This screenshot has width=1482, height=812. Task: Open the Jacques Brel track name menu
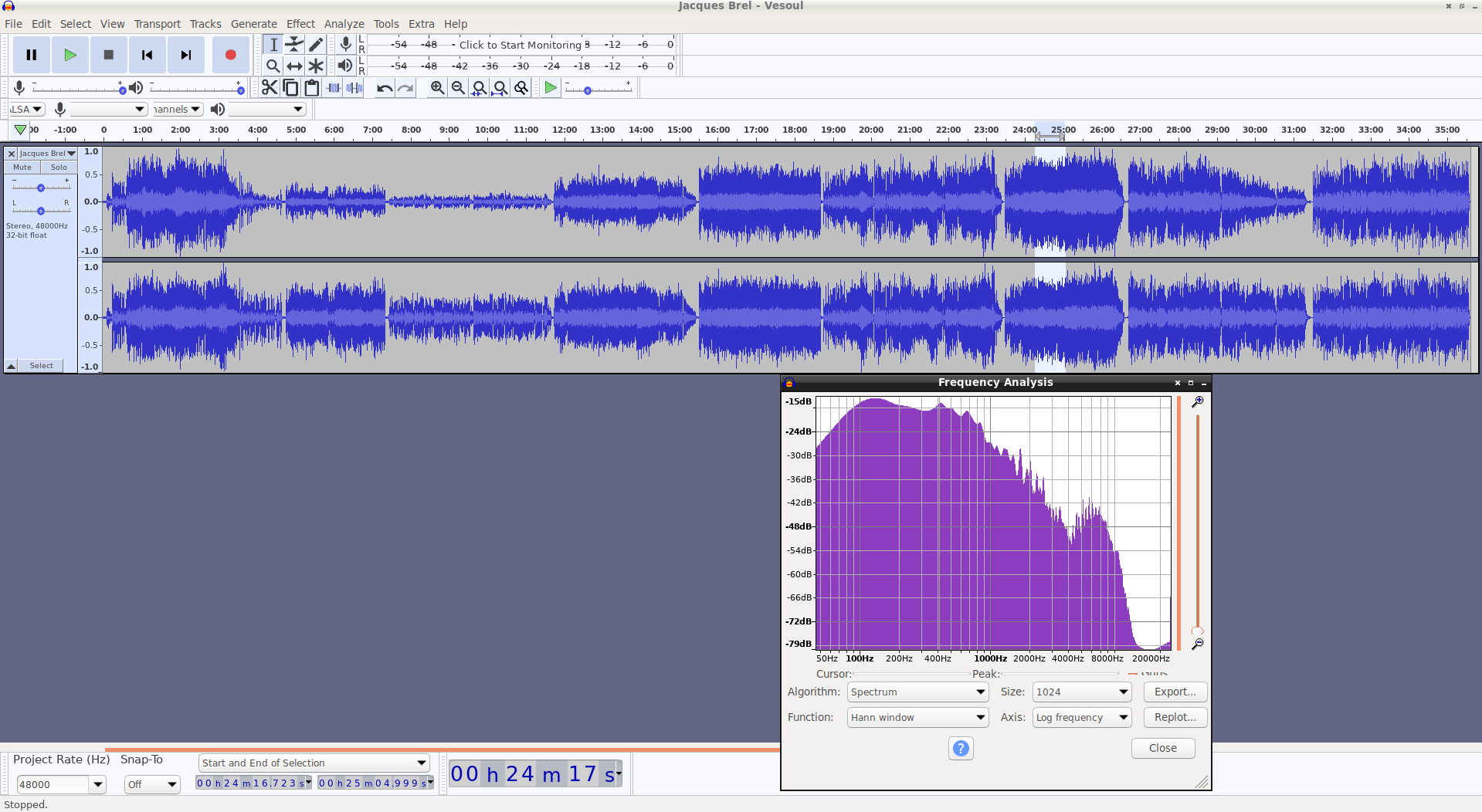click(x=47, y=154)
